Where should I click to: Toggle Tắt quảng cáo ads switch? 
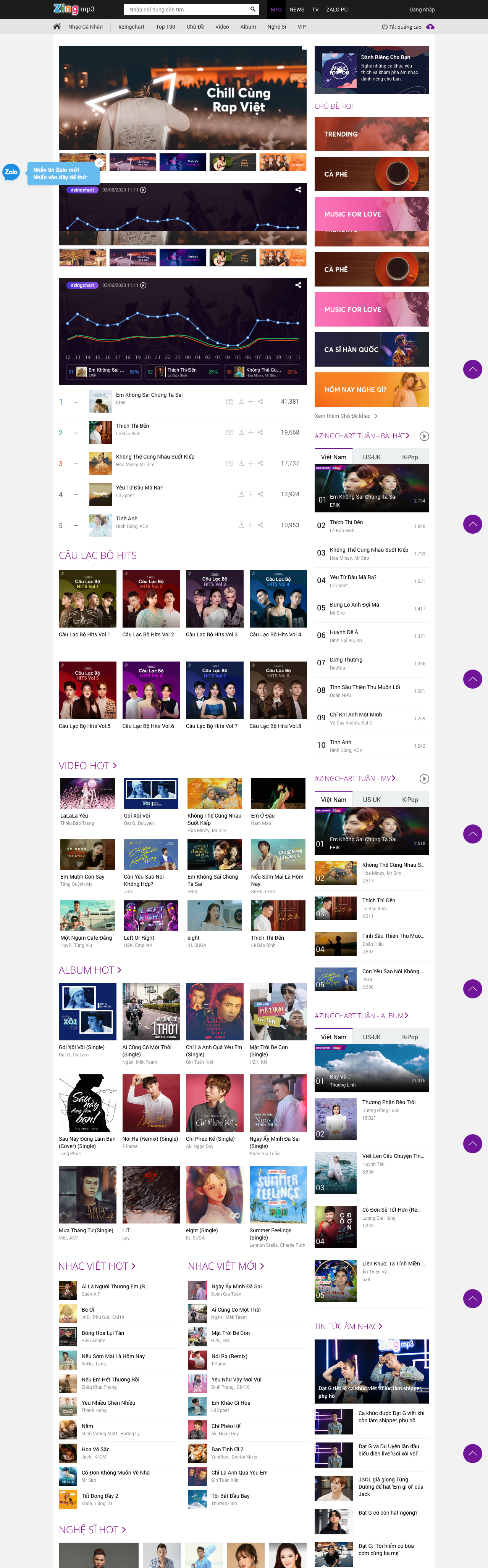pyautogui.click(x=401, y=27)
